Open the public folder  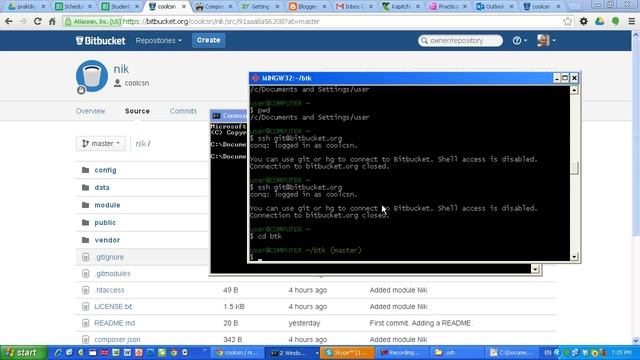coord(105,222)
